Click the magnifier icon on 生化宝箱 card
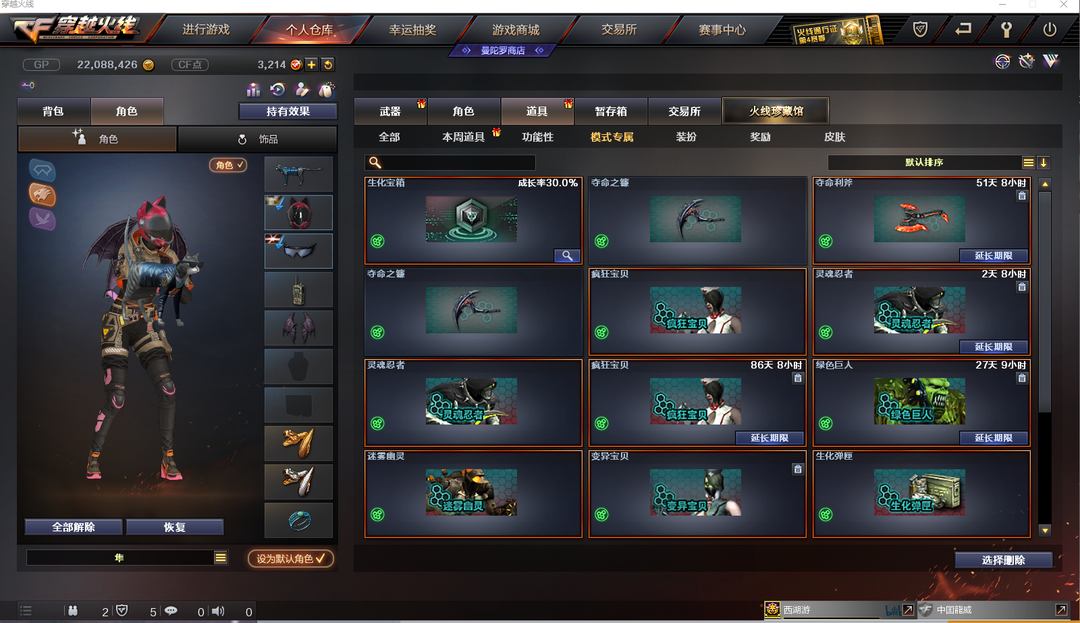The image size is (1080, 623). (567, 255)
